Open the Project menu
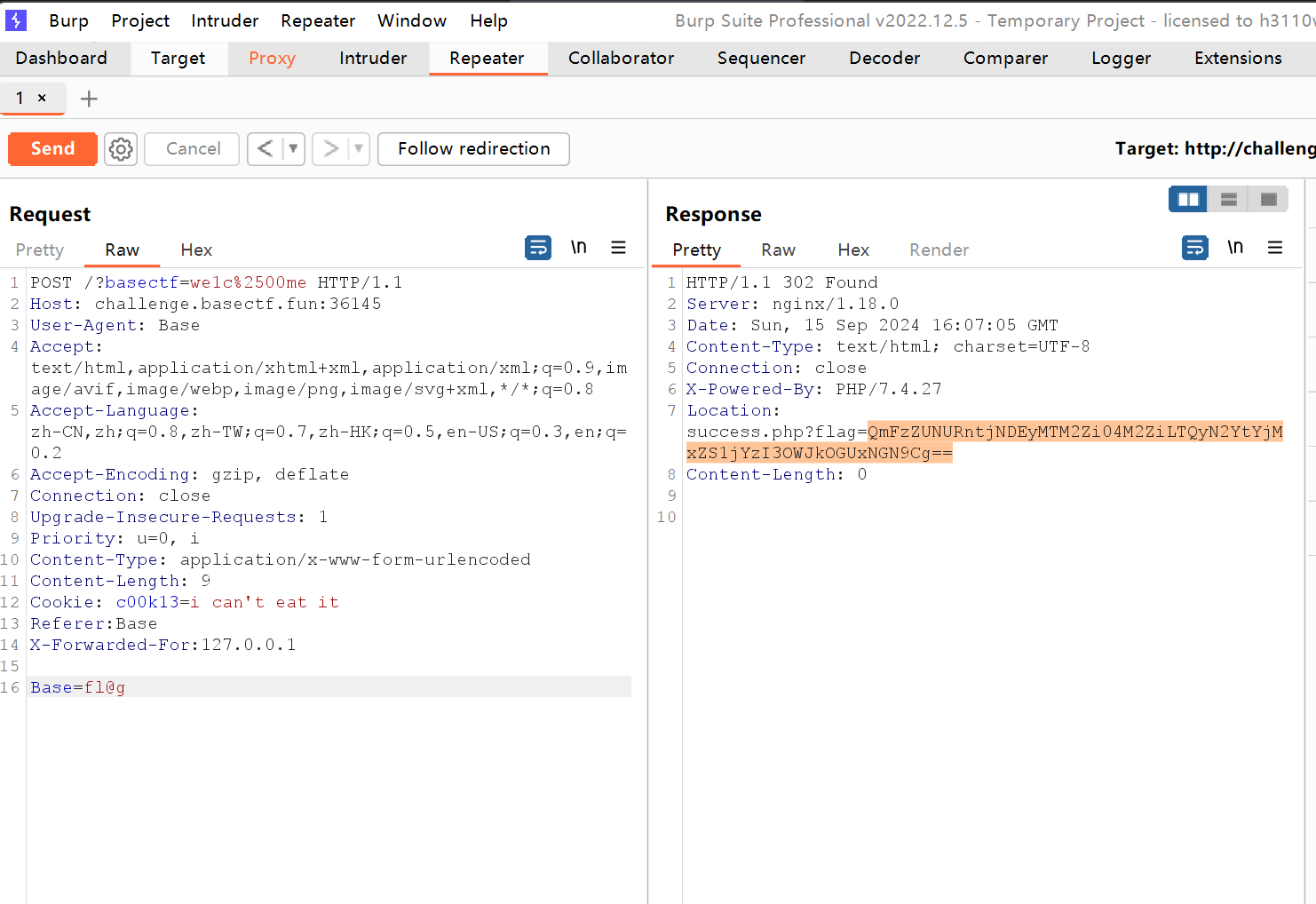 (x=140, y=20)
